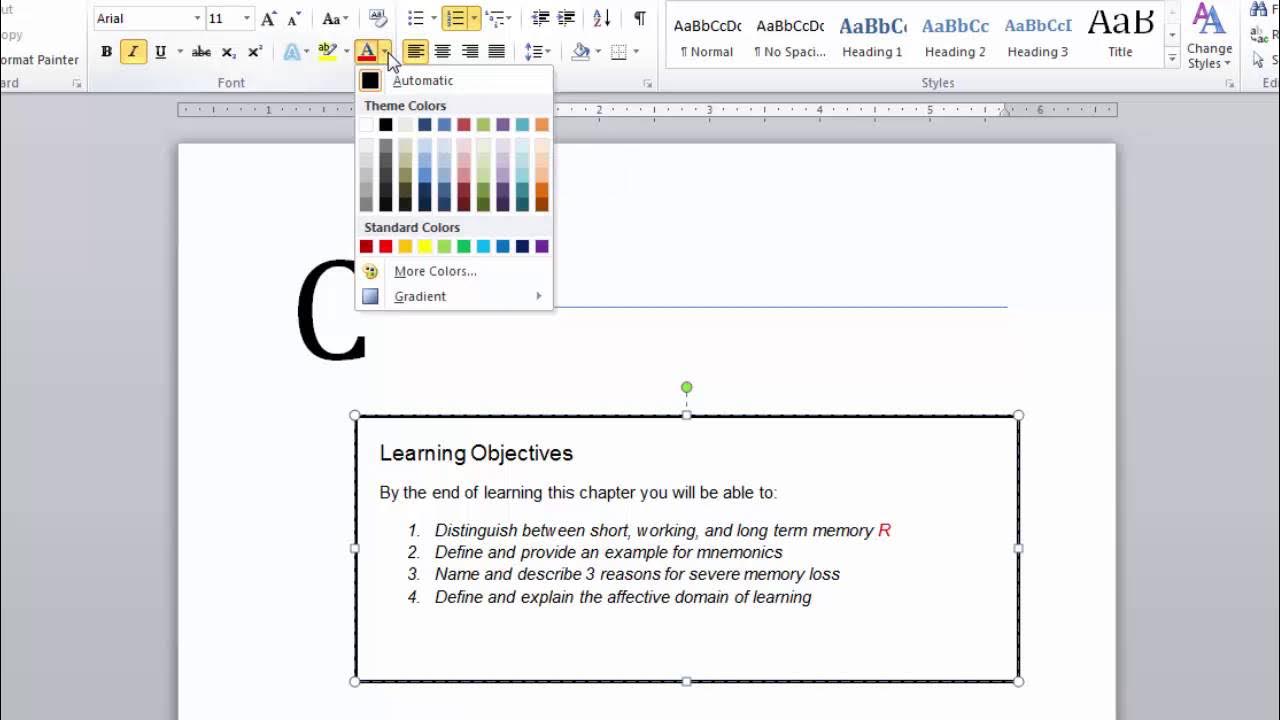Click the Font Color A button

tap(367, 52)
